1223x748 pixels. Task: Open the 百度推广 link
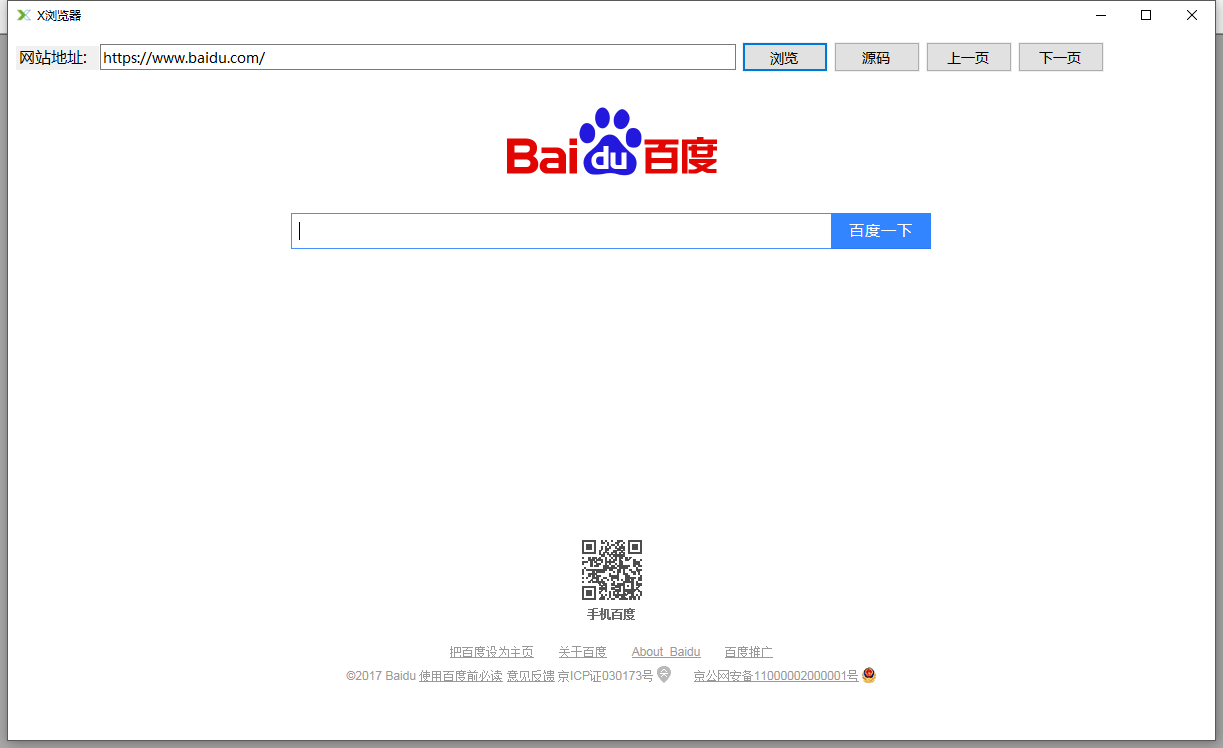point(748,652)
